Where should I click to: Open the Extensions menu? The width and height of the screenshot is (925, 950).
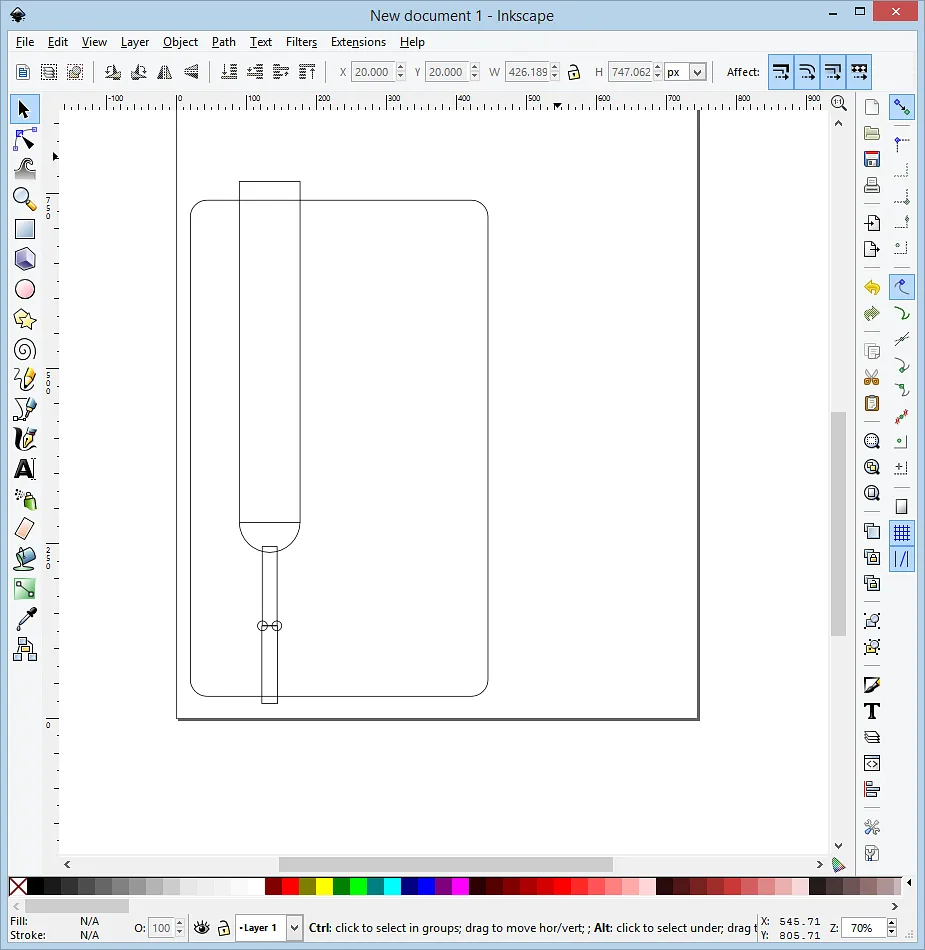(x=358, y=42)
